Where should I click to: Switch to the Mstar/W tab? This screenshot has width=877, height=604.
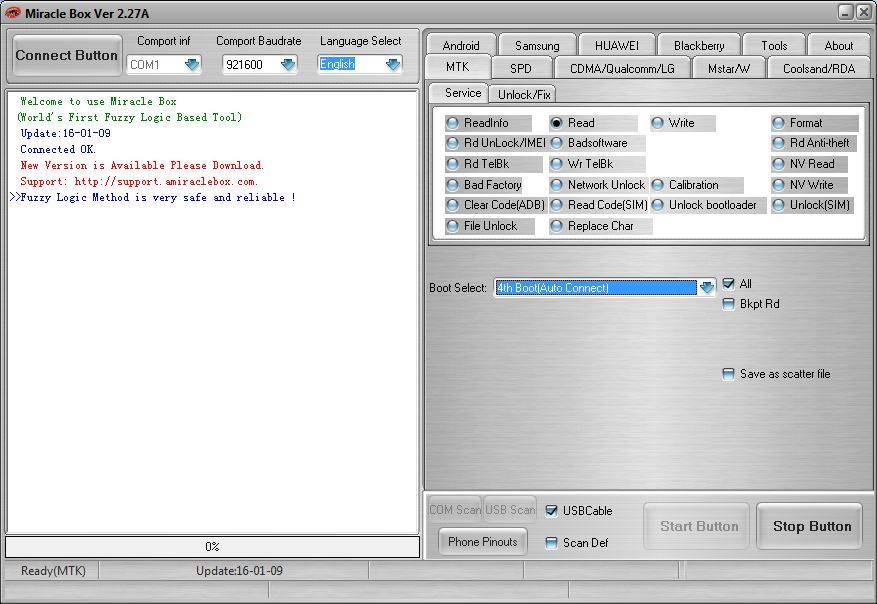pyautogui.click(x=729, y=68)
